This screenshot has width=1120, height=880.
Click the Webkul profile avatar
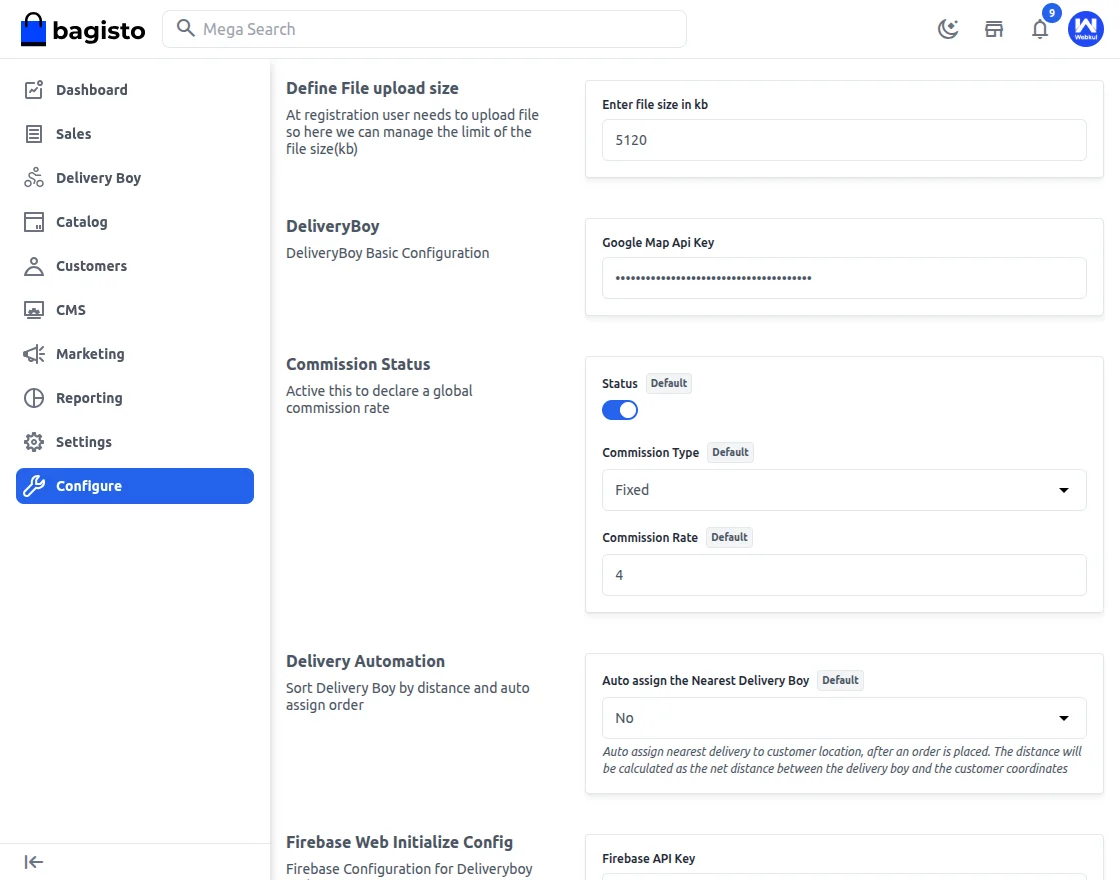click(1086, 29)
